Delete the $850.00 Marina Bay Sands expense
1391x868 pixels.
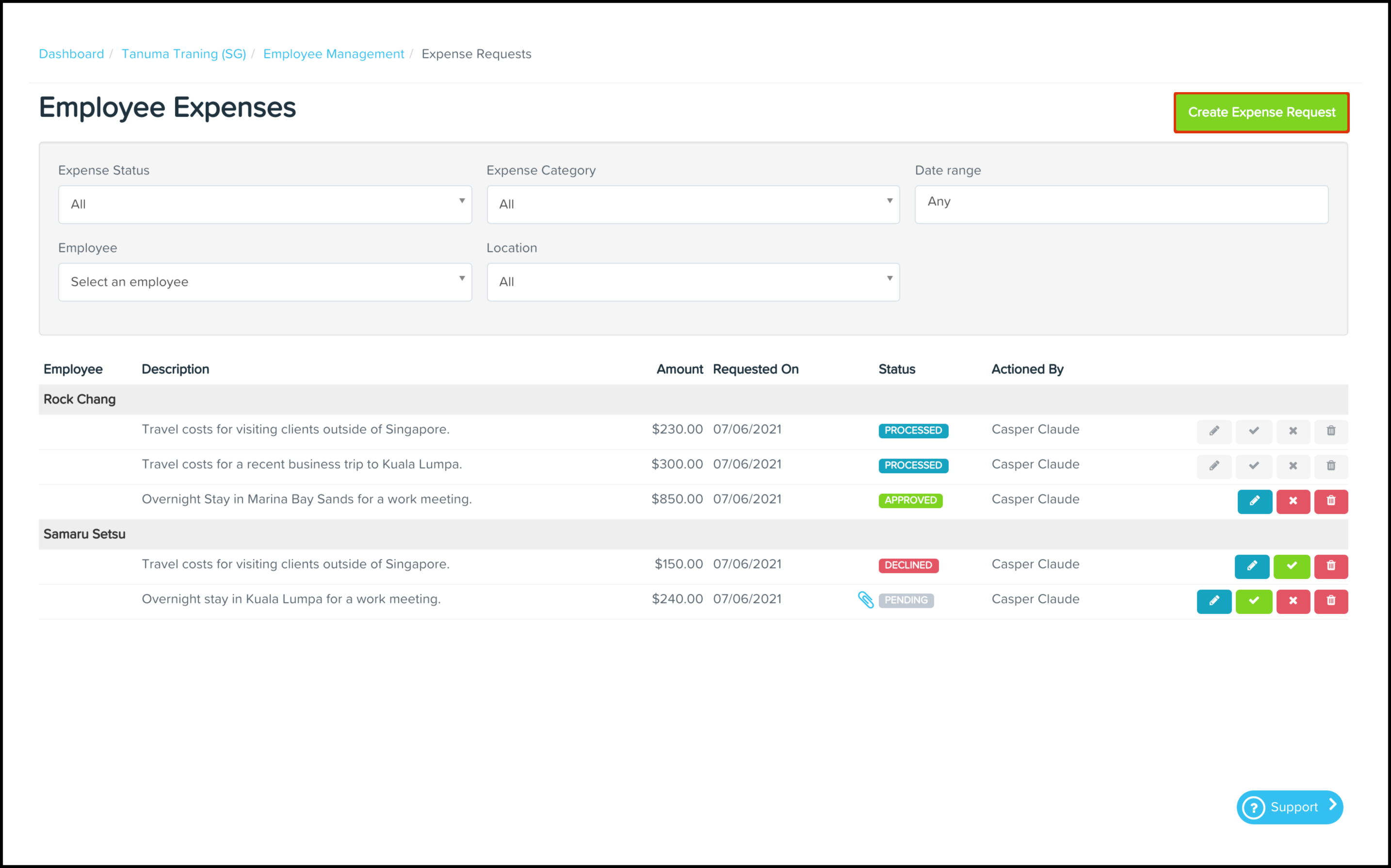tap(1331, 501)
